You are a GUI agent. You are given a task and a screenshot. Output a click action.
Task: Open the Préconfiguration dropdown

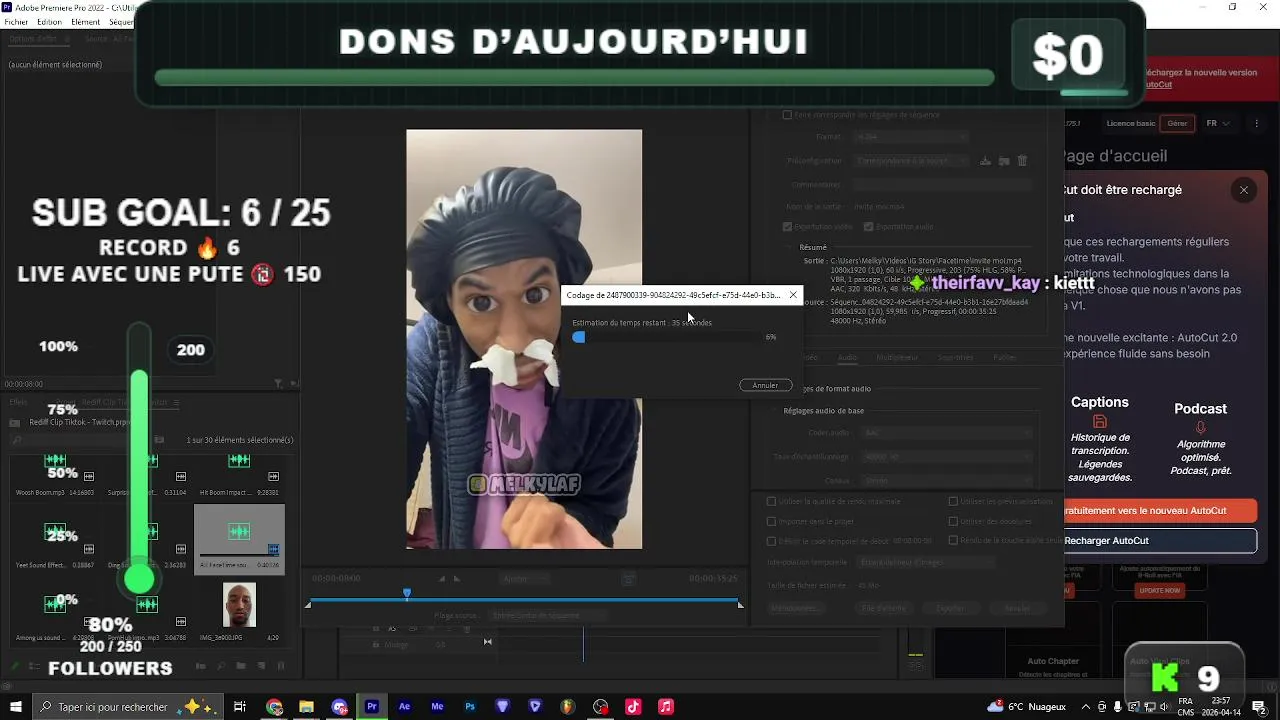click(x=912, y=160)
